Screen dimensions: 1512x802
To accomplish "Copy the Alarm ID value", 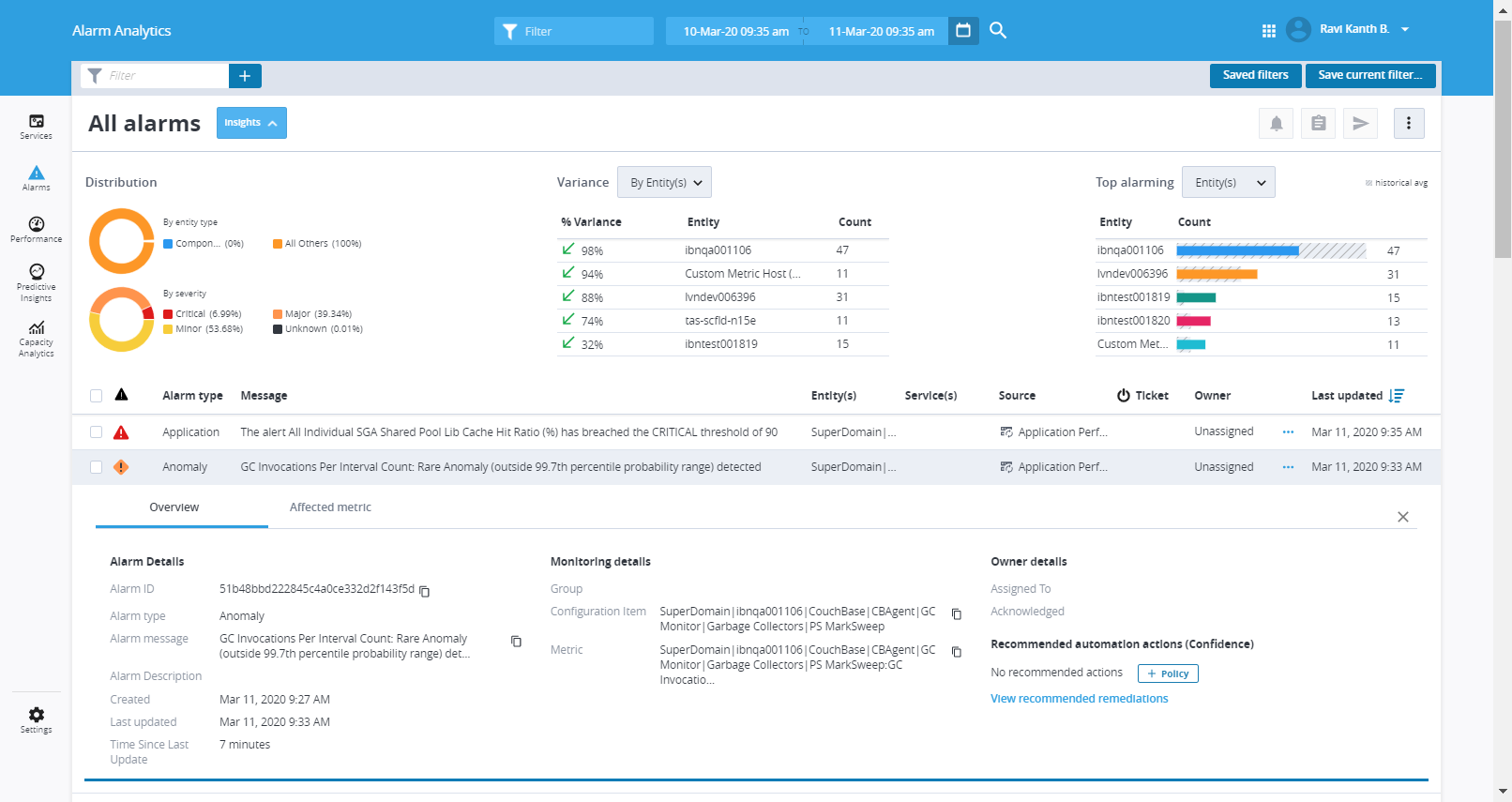I will pos(425,591).
